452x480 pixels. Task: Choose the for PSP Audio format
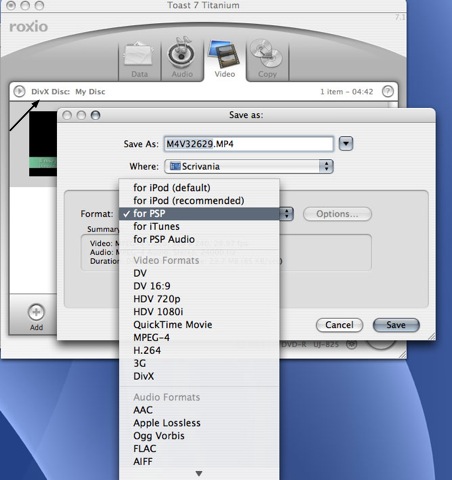(x=199, y=239)
